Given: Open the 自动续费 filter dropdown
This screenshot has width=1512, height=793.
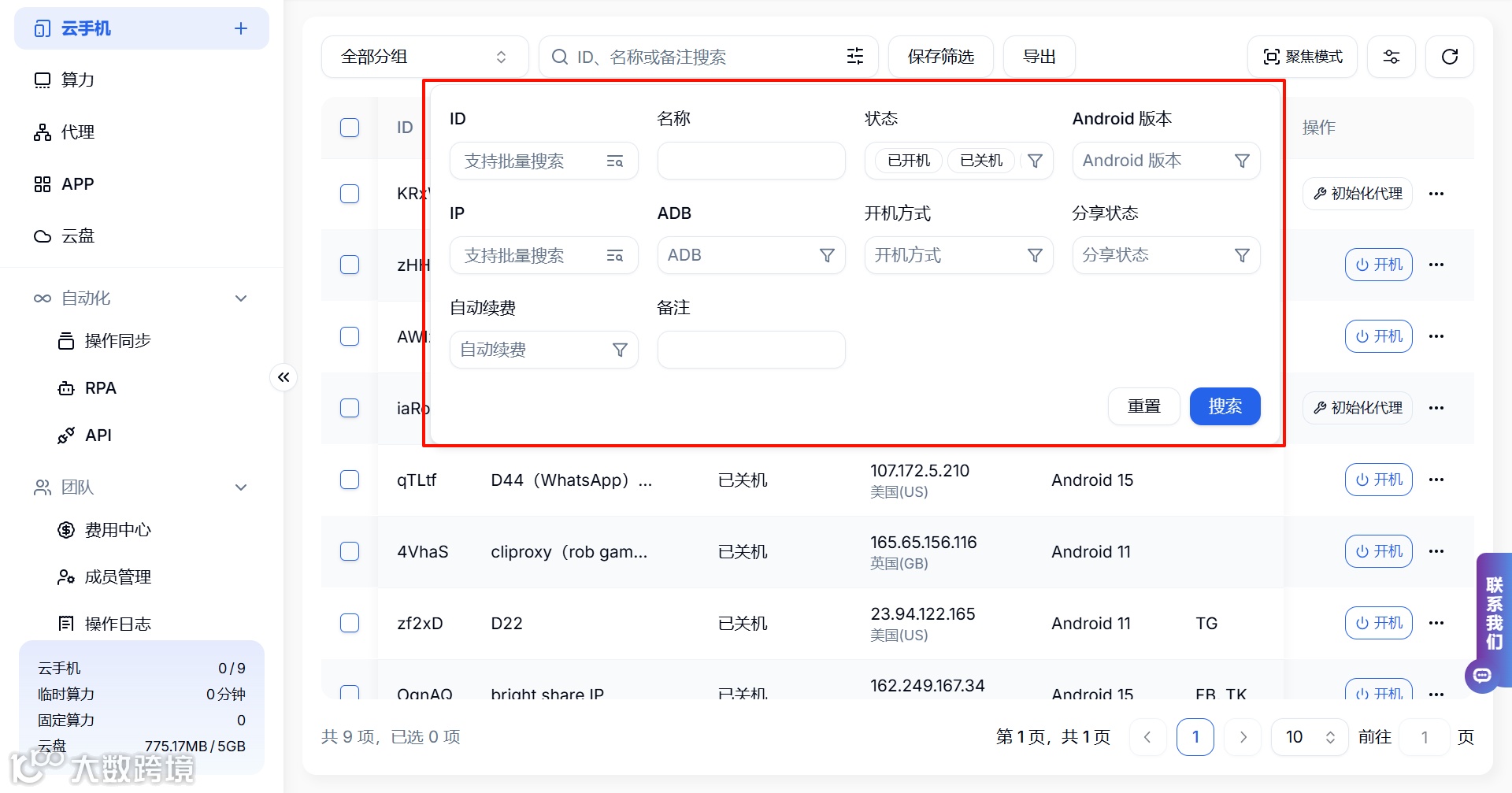Looking at the screenshot, I should 543,350.
